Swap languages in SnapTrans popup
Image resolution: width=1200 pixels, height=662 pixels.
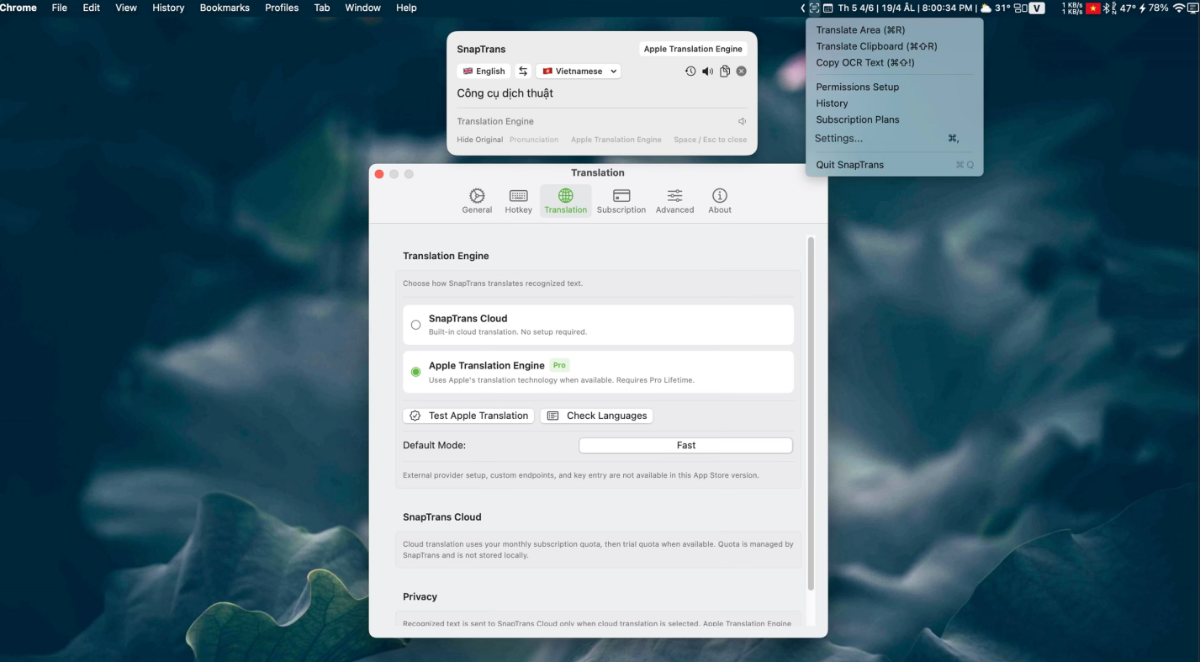523,71
